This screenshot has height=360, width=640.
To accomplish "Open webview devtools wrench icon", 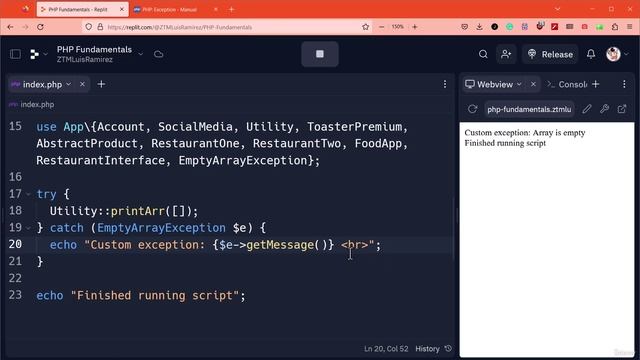I will tap(604, 109).
